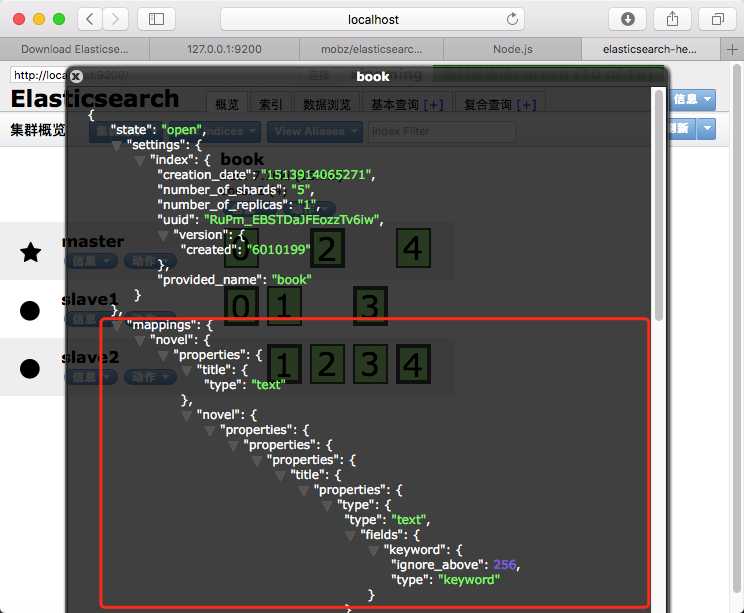Go back with Safari back arrow
This screenshot has height=613, width=744.
click(x=90, y=19)
